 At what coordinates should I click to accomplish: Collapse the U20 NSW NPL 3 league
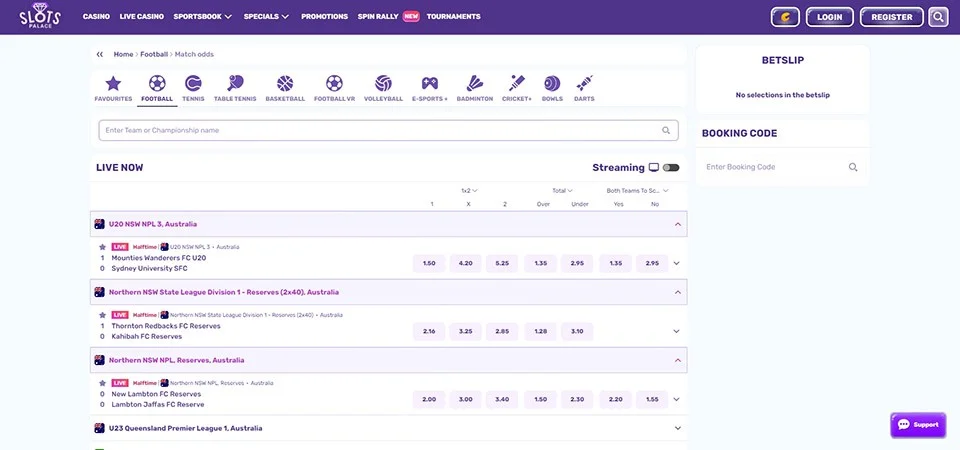[678, 224]
